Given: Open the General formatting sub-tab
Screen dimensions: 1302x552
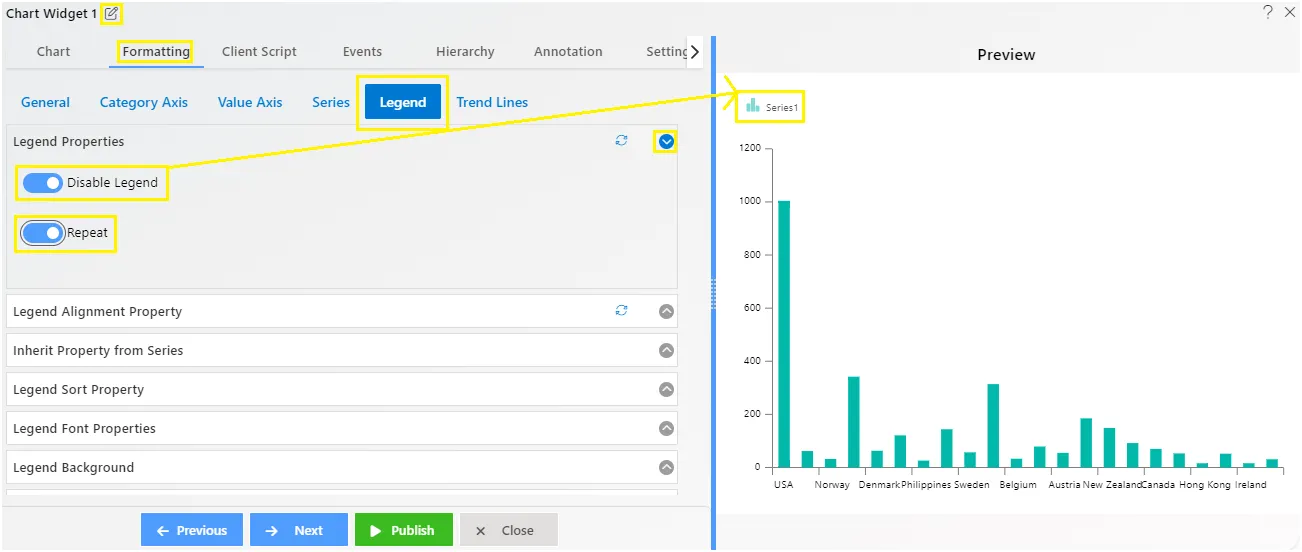Looking at the screenshot, I should (x=45, y=102).
